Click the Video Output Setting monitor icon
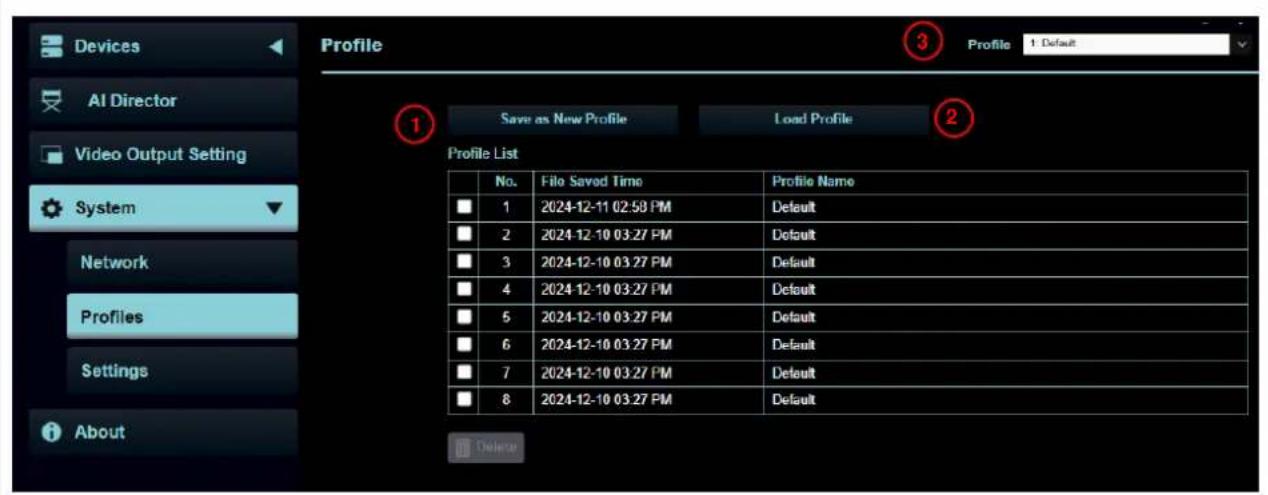Viewport: 1268px width, 495px height. coord(50,155)
